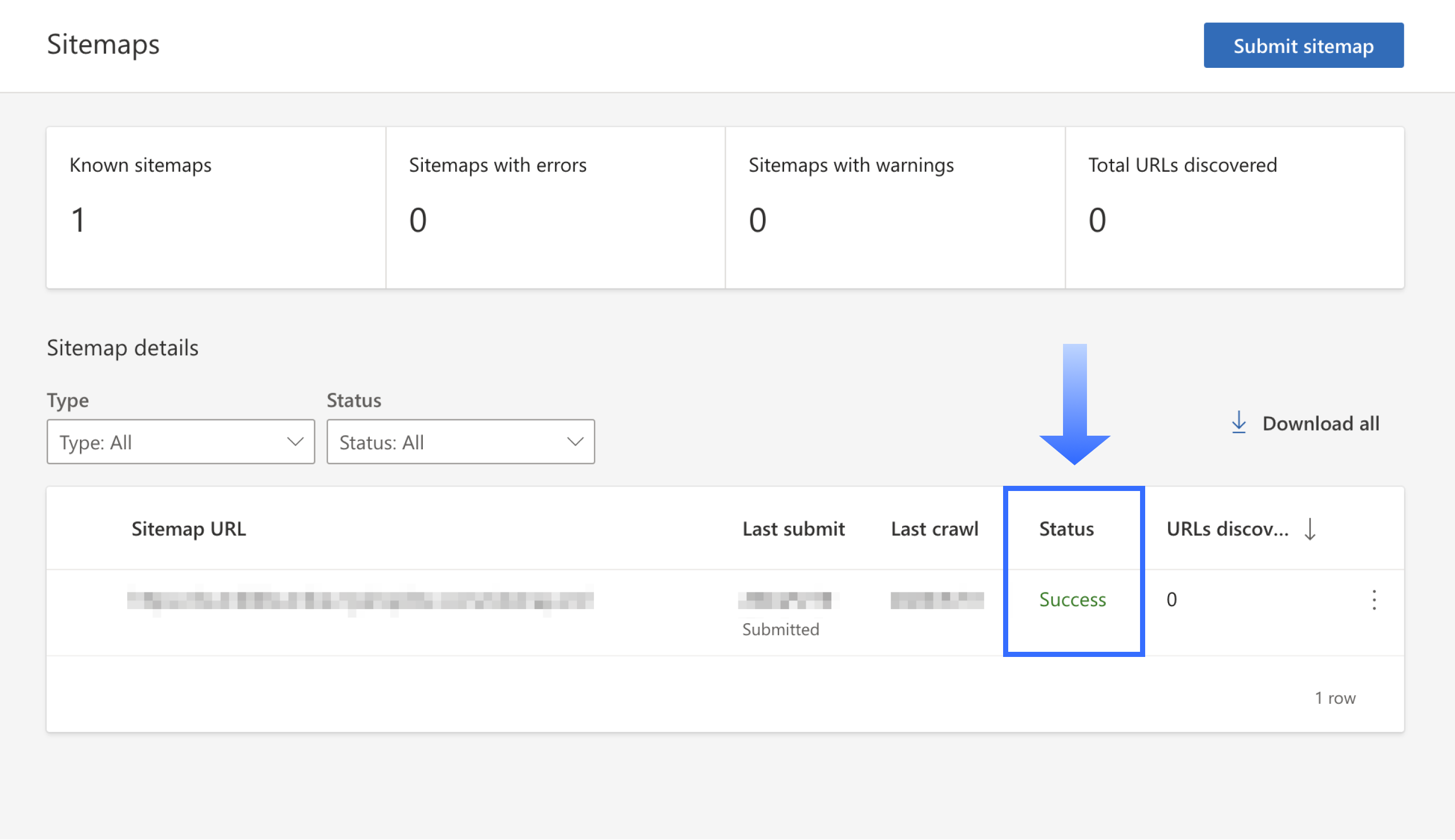Image resolution: width=1455 pixels, height=840 pixels.
Task: Click the green Success status text
Action: coord(1072,600)
